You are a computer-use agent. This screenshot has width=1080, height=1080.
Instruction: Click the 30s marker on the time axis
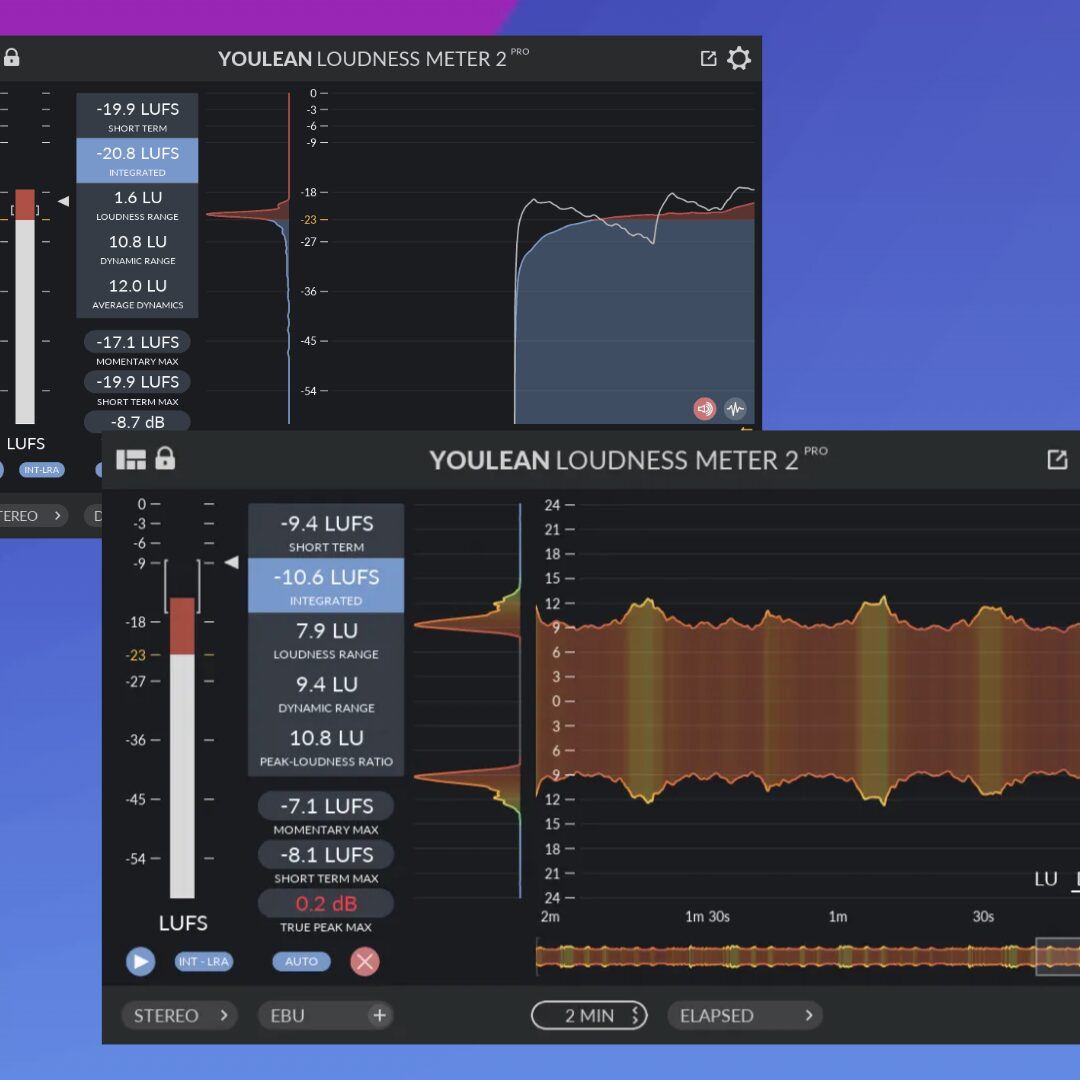point(983,917)
